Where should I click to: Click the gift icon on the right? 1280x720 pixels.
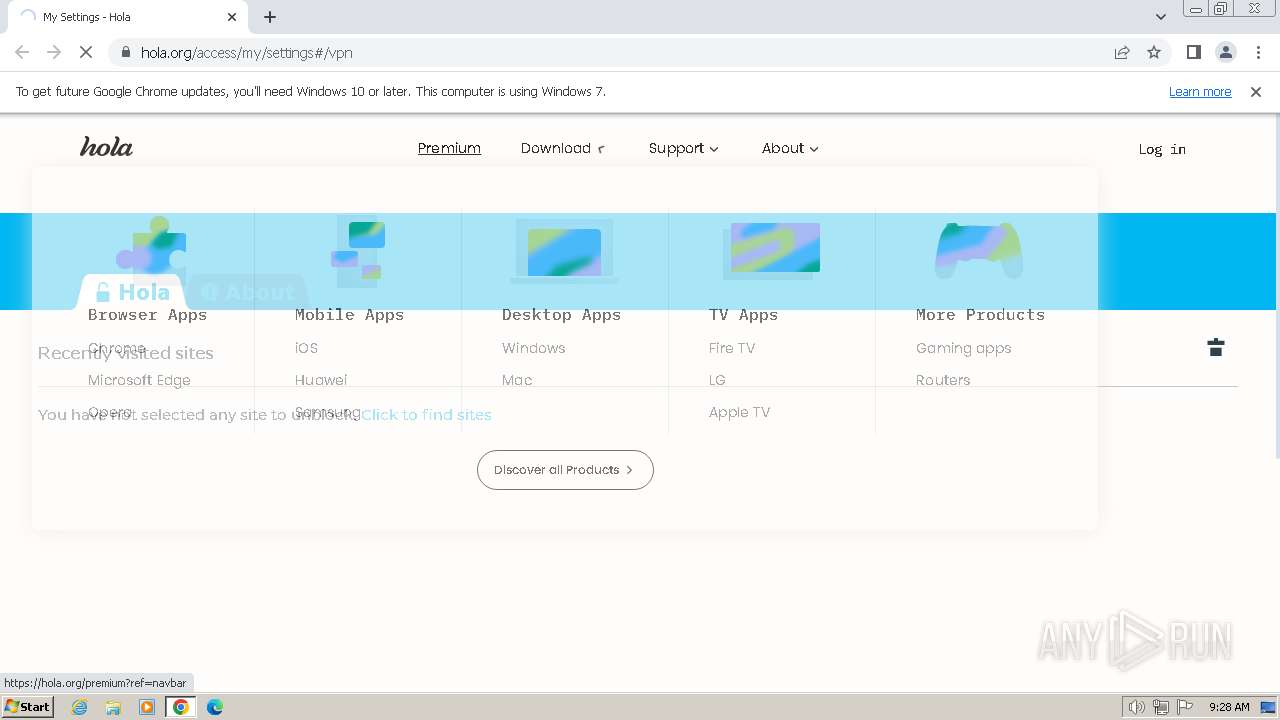click(1216, 347)
